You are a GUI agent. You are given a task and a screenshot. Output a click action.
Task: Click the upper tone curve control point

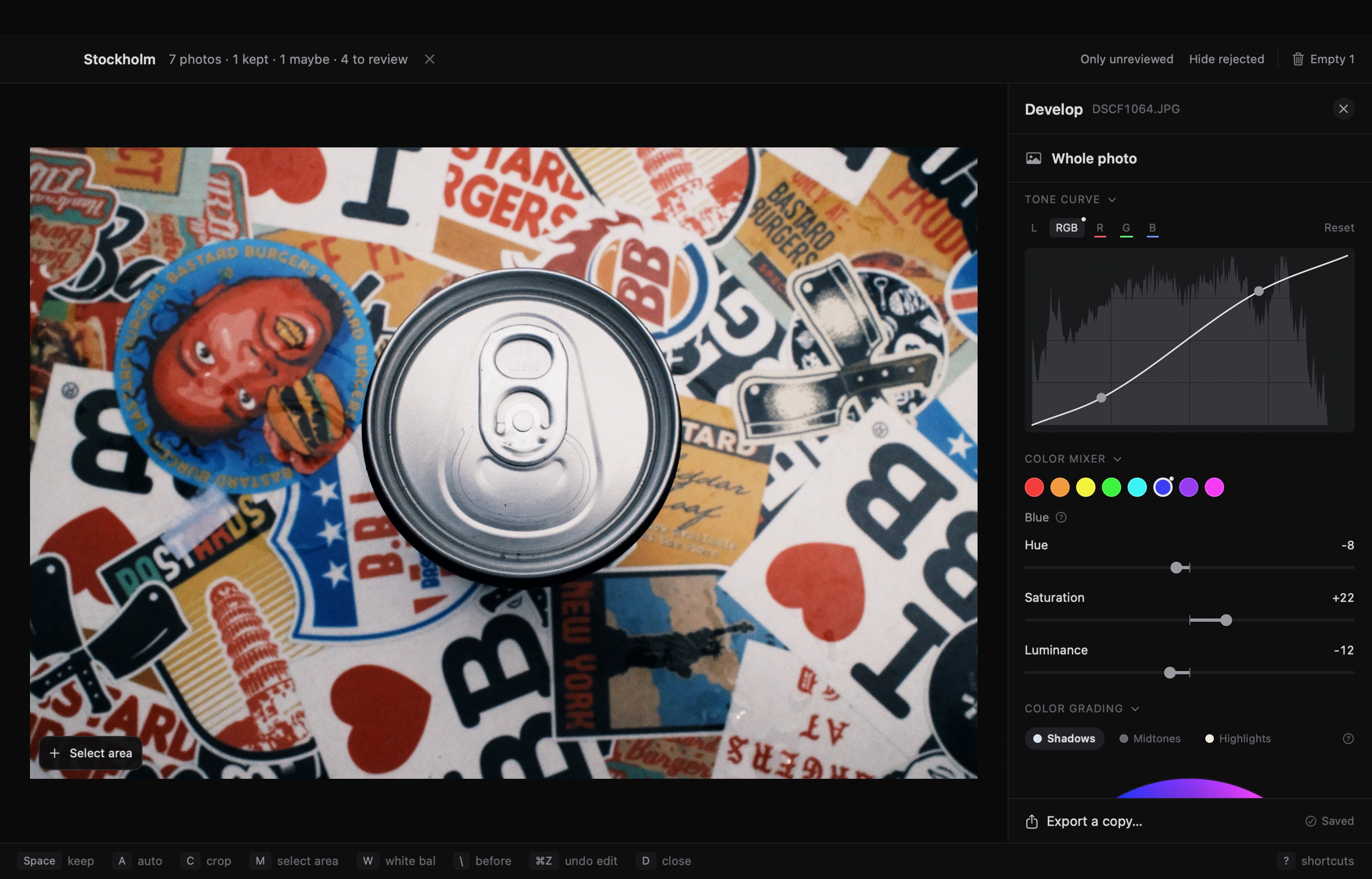point(1258,291)
